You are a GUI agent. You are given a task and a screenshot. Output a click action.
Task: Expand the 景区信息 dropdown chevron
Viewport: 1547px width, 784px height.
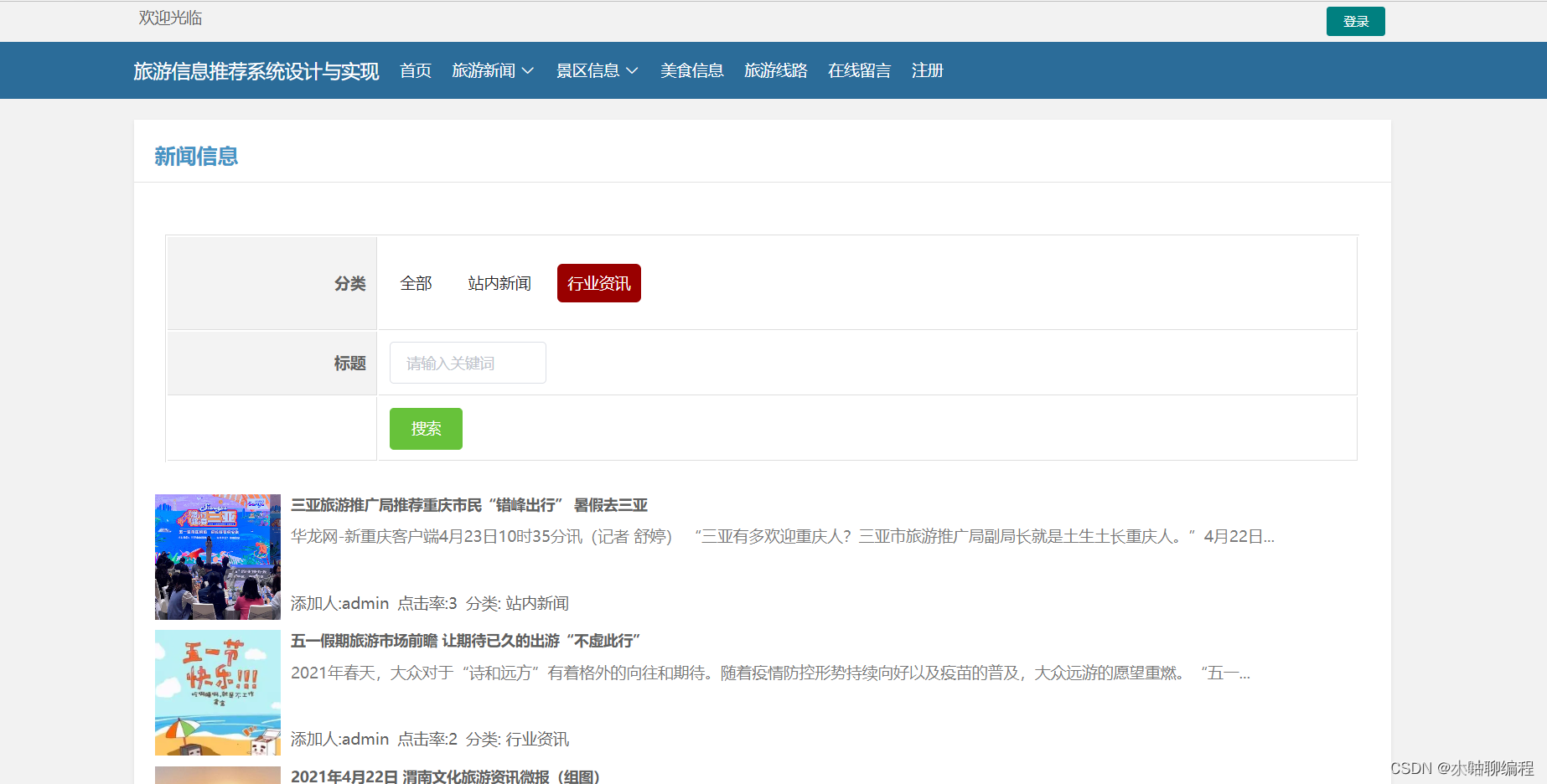(x=633, y=71)
